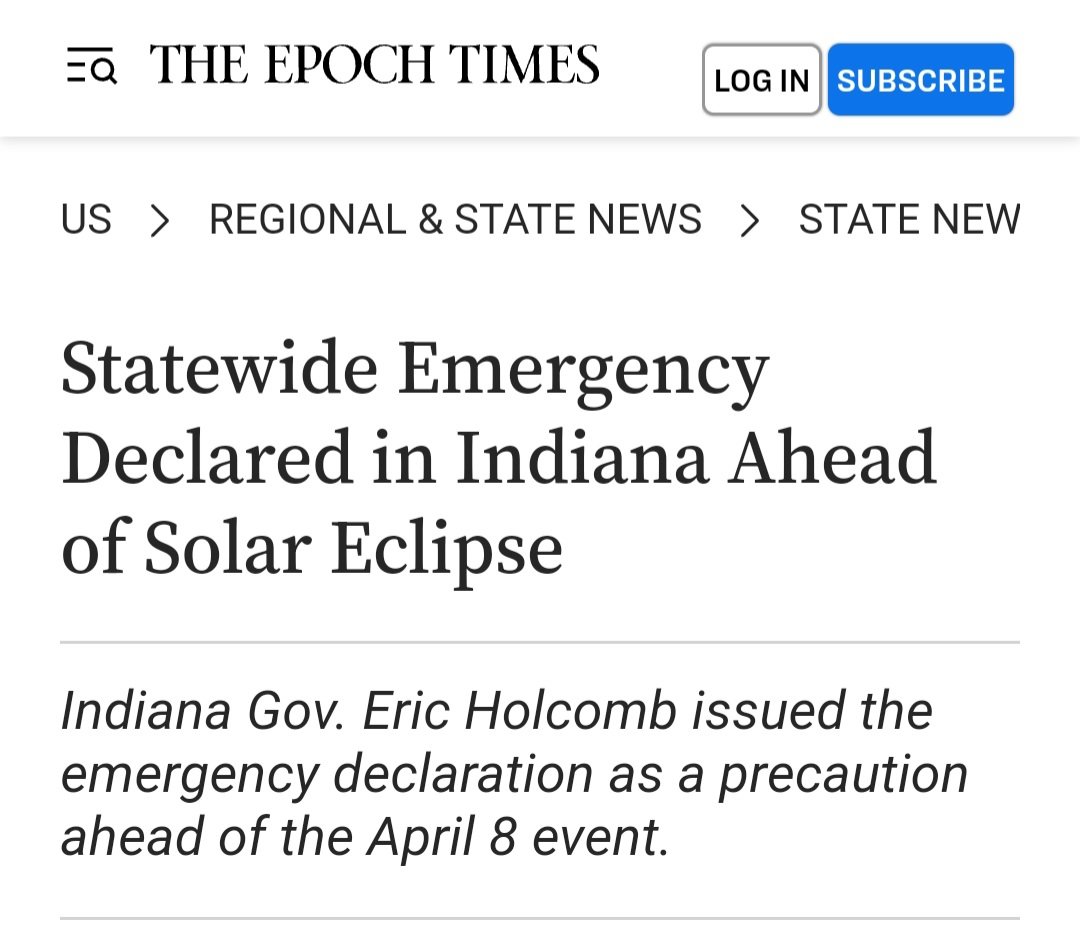
Task: Click the word "Emergency" in the headline
Action: coord(583,369)
